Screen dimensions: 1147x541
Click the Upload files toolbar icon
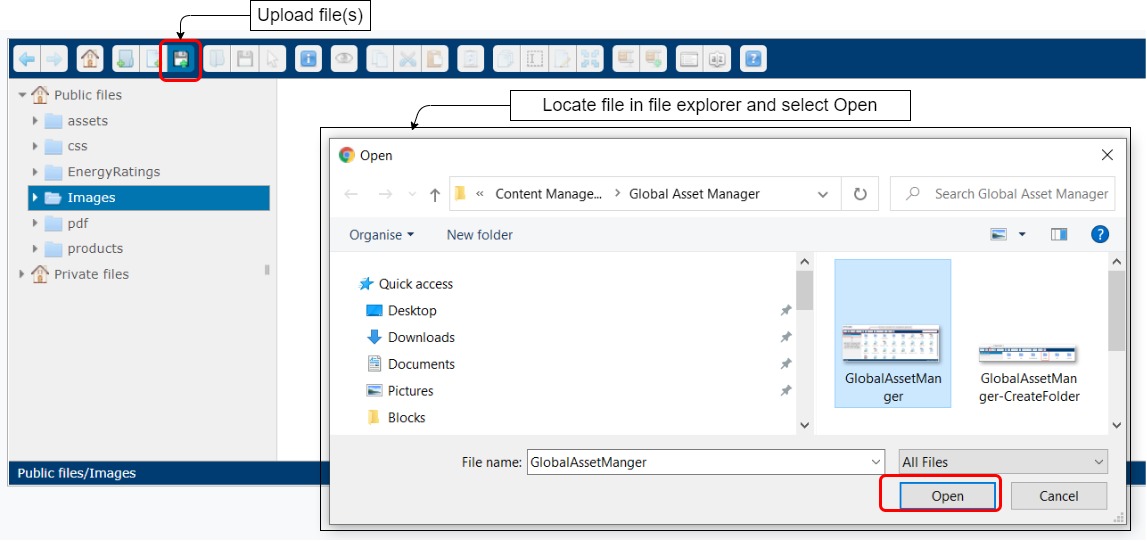pos(181,59)
